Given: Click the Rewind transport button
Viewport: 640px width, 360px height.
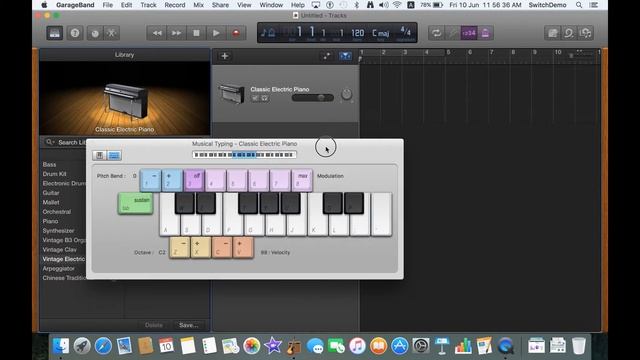Looking at the screenshot, I should tap(157, 33).
